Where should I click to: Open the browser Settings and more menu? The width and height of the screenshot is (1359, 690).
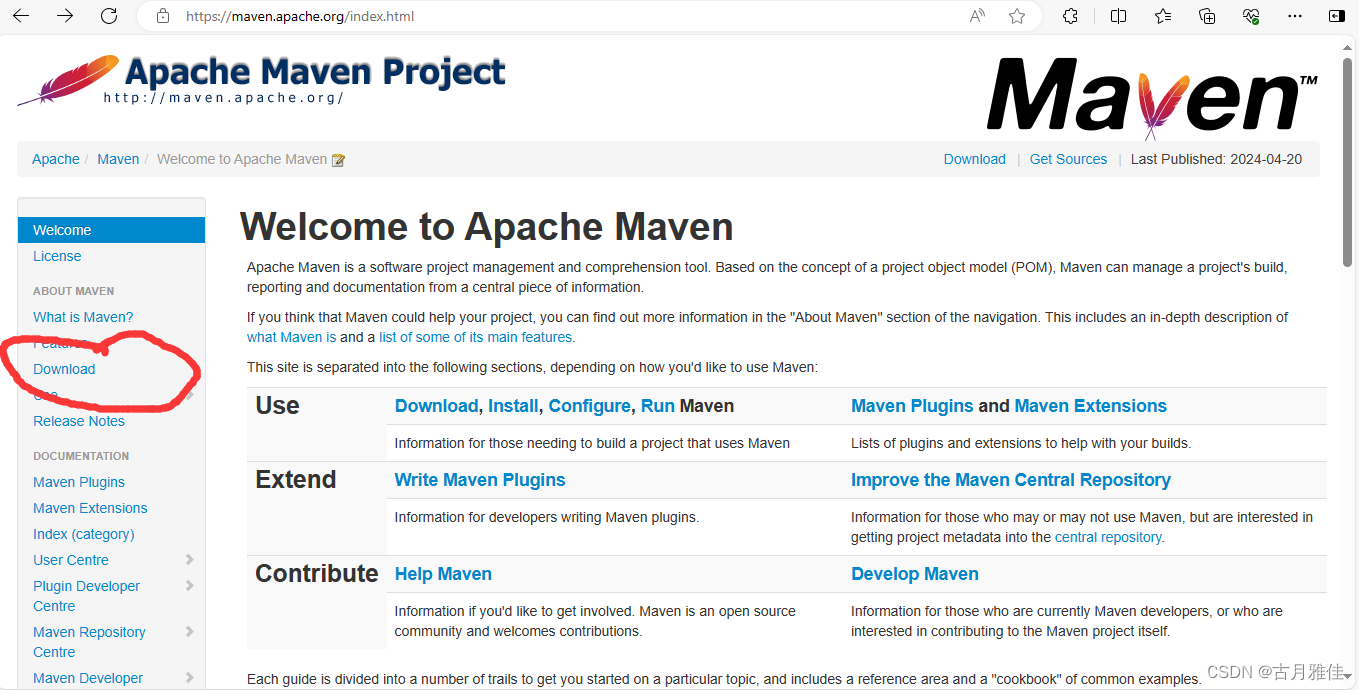(x=1295, y=16)
